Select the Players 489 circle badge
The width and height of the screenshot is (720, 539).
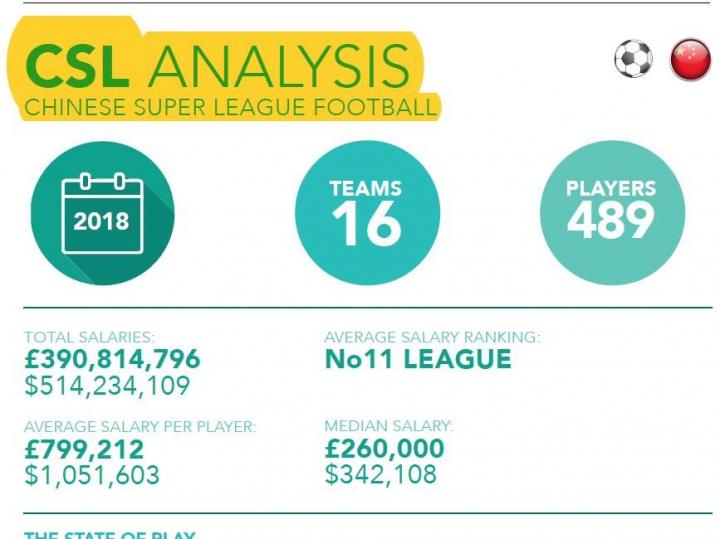point(612,213)
